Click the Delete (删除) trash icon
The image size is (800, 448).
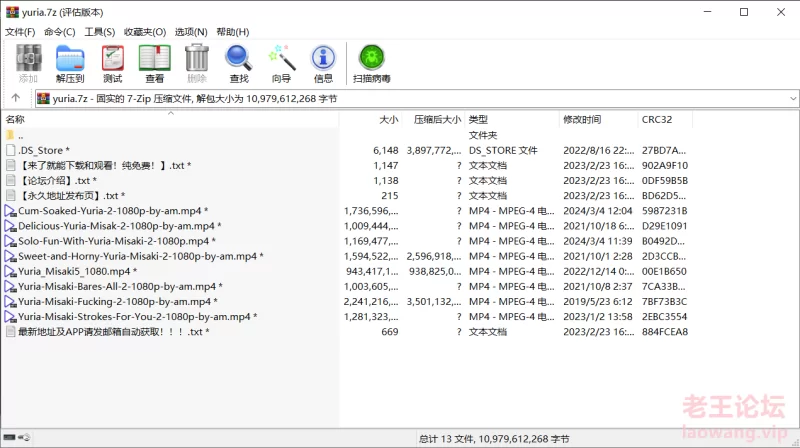[197, 63]
